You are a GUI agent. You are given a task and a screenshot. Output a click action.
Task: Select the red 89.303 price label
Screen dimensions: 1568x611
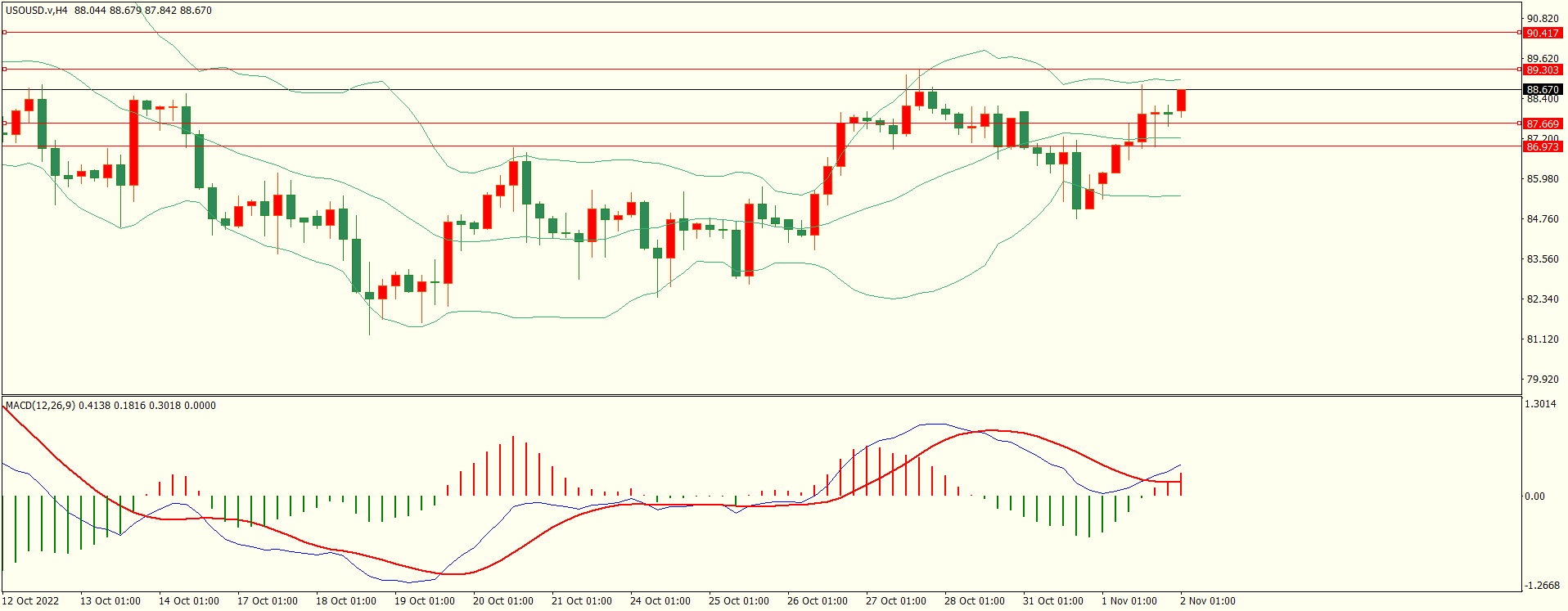[x=1543, y=70]
